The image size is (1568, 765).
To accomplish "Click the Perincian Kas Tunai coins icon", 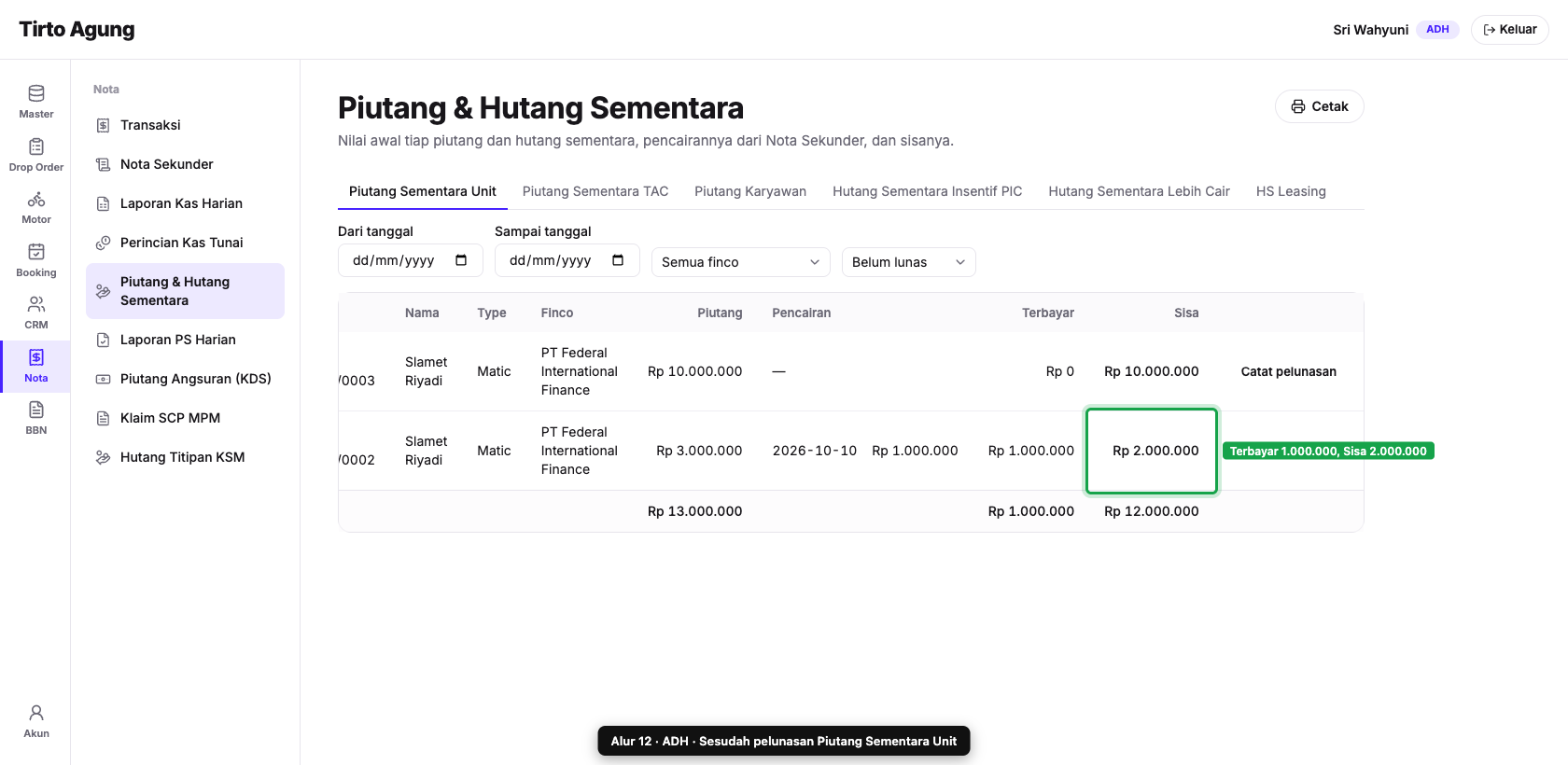I will pos(104,243).
